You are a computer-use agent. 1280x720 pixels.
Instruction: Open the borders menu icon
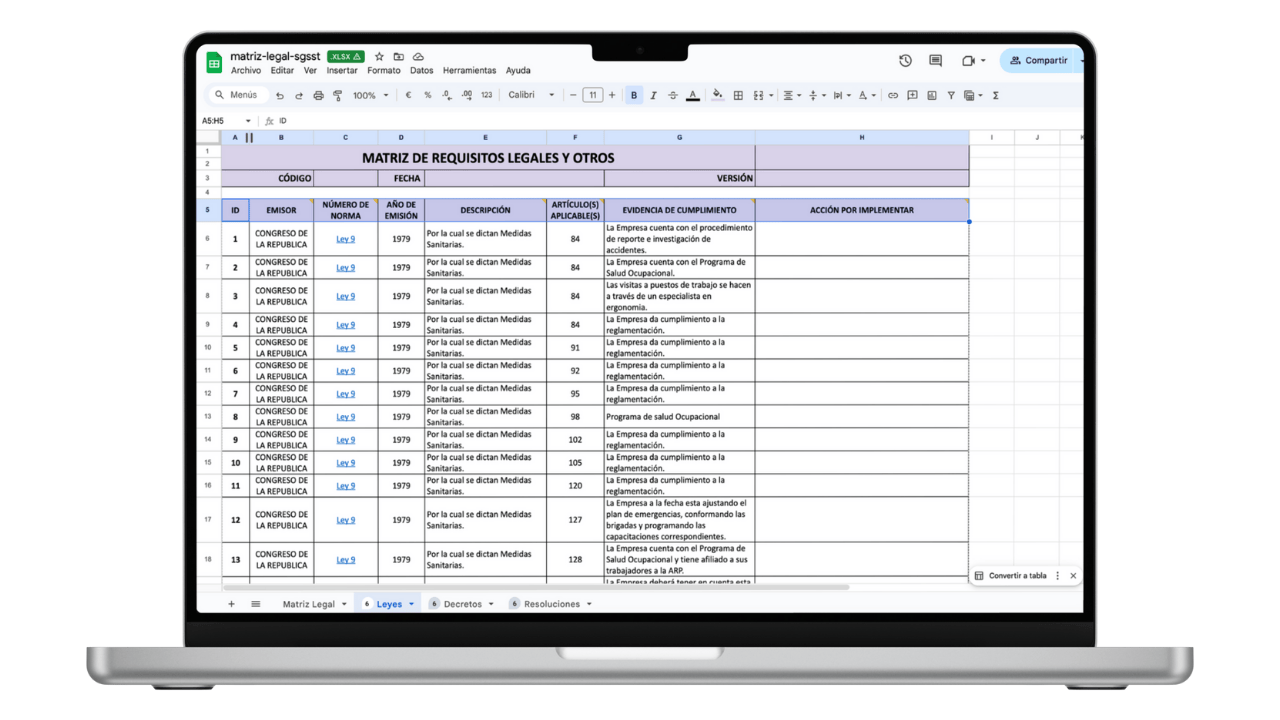738,95
